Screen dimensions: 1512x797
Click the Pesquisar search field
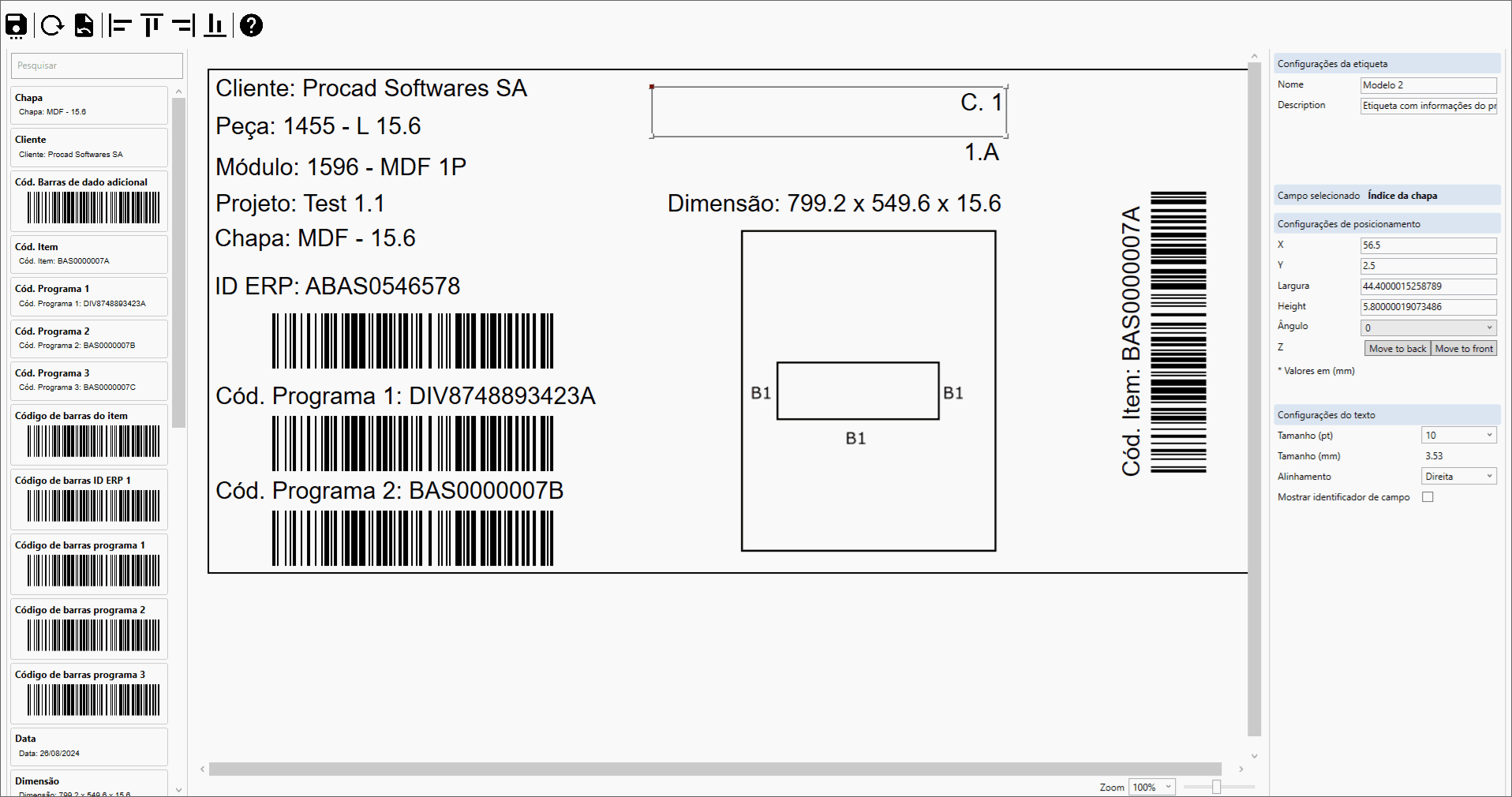click(97, 65)
